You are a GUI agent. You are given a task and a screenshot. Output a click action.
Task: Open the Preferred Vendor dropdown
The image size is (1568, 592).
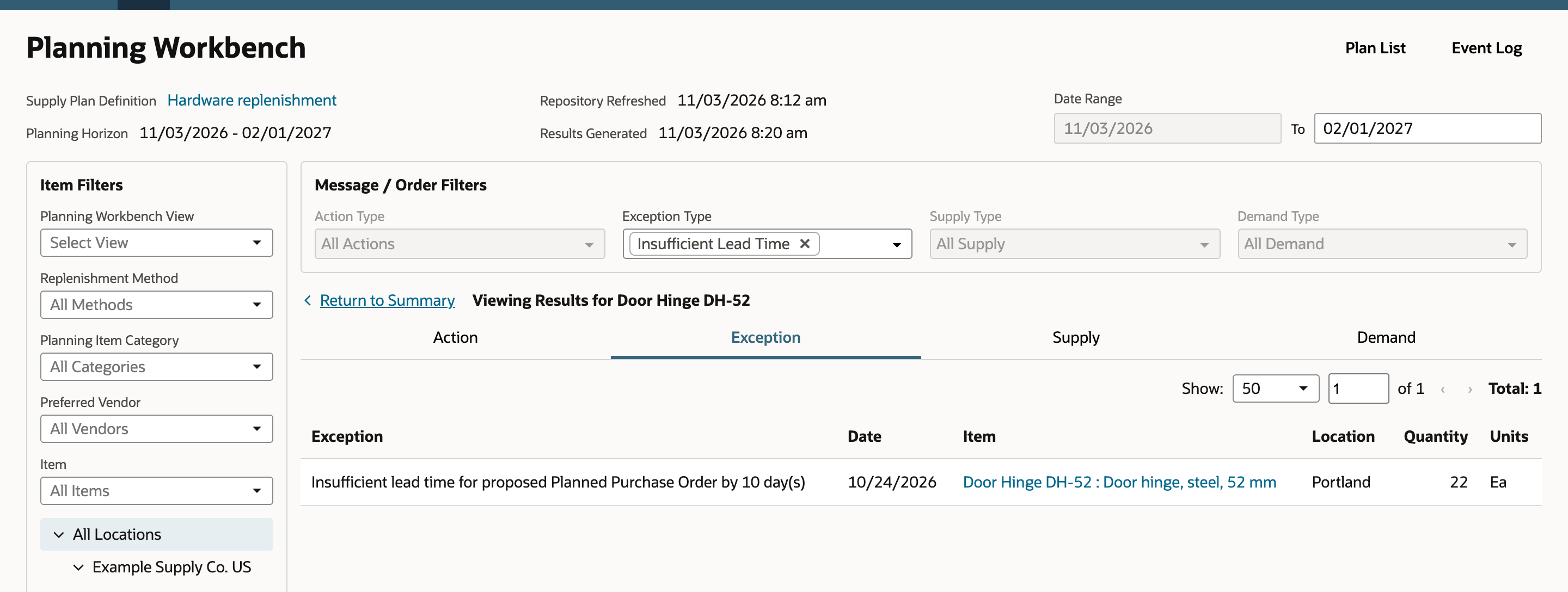tap(156, 429)
